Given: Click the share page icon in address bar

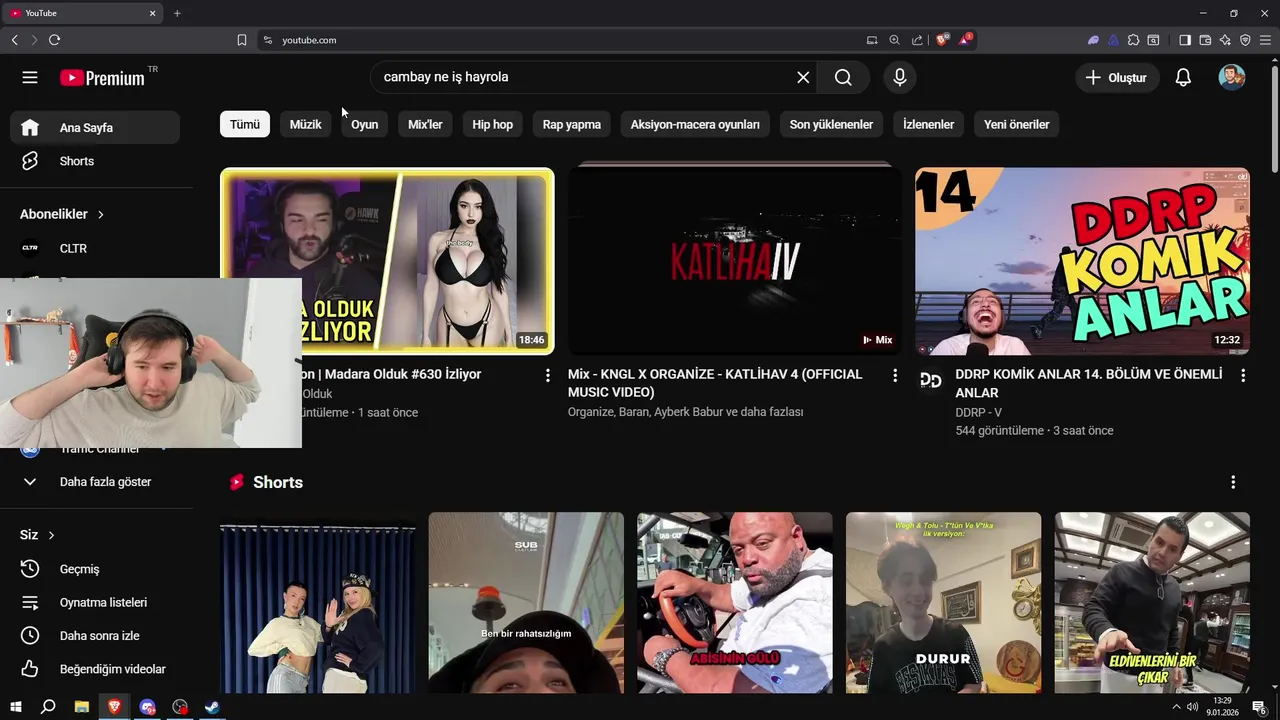Looking at the screenshot, I should [x=917, y=40].
